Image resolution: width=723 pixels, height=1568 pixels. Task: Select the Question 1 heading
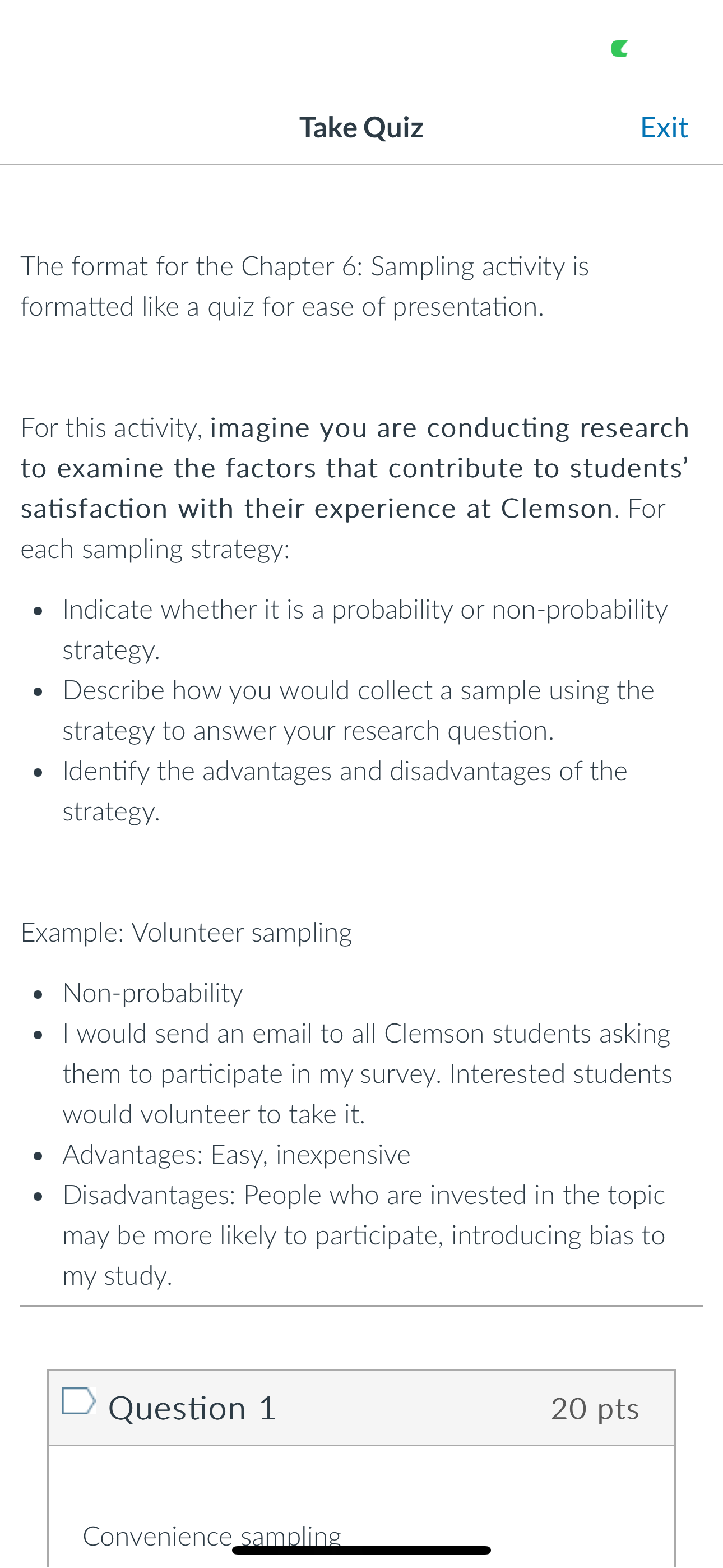192,1409
